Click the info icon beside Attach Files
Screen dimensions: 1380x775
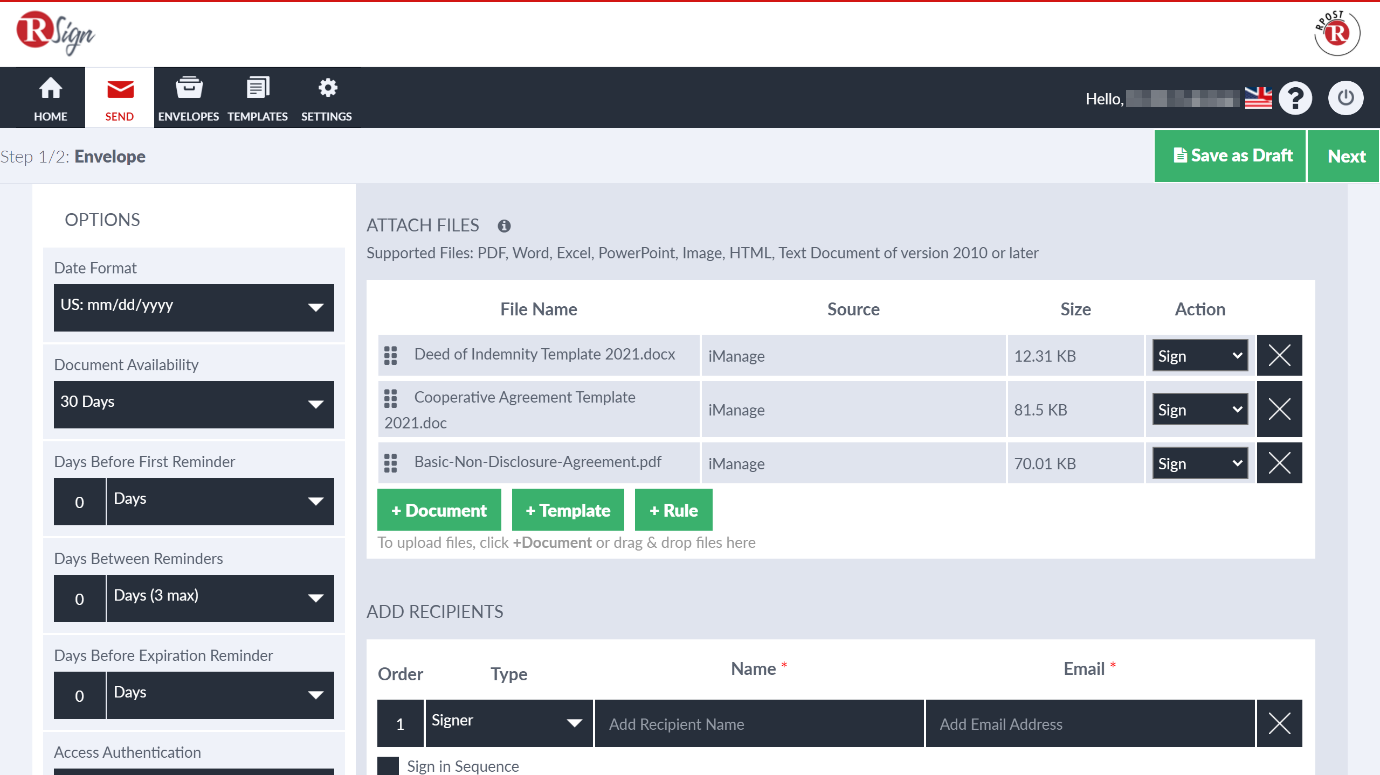(504, 226)
